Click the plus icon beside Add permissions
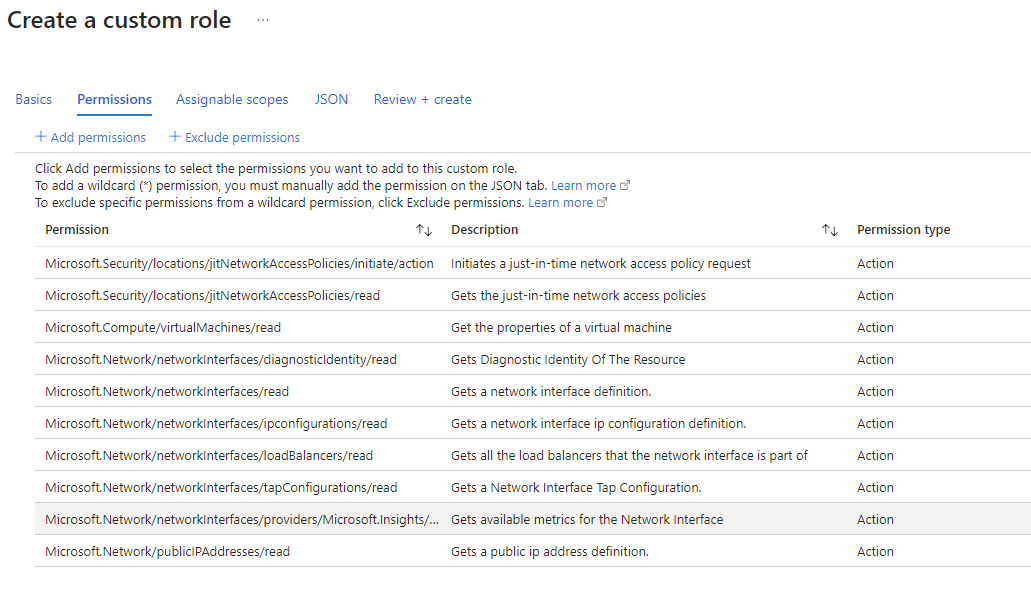 (41, 137)
